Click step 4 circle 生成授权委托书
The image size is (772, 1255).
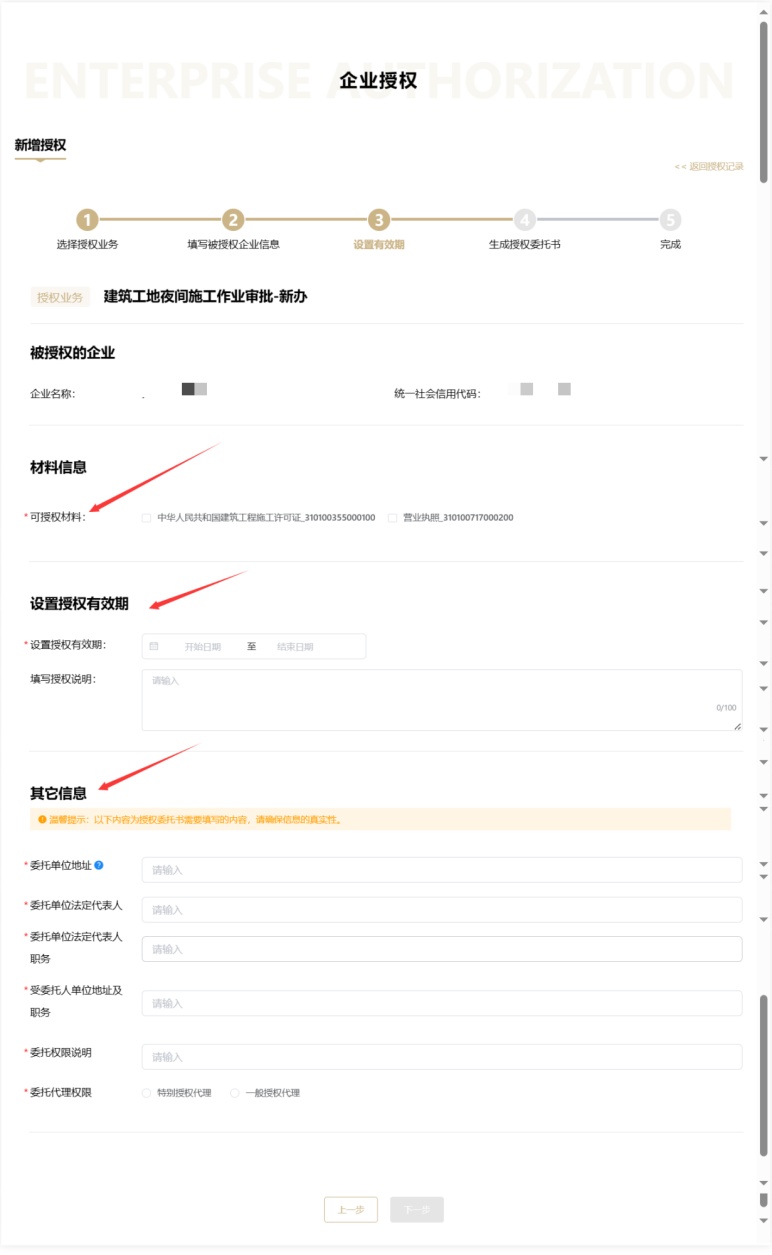tap(525, 221)
